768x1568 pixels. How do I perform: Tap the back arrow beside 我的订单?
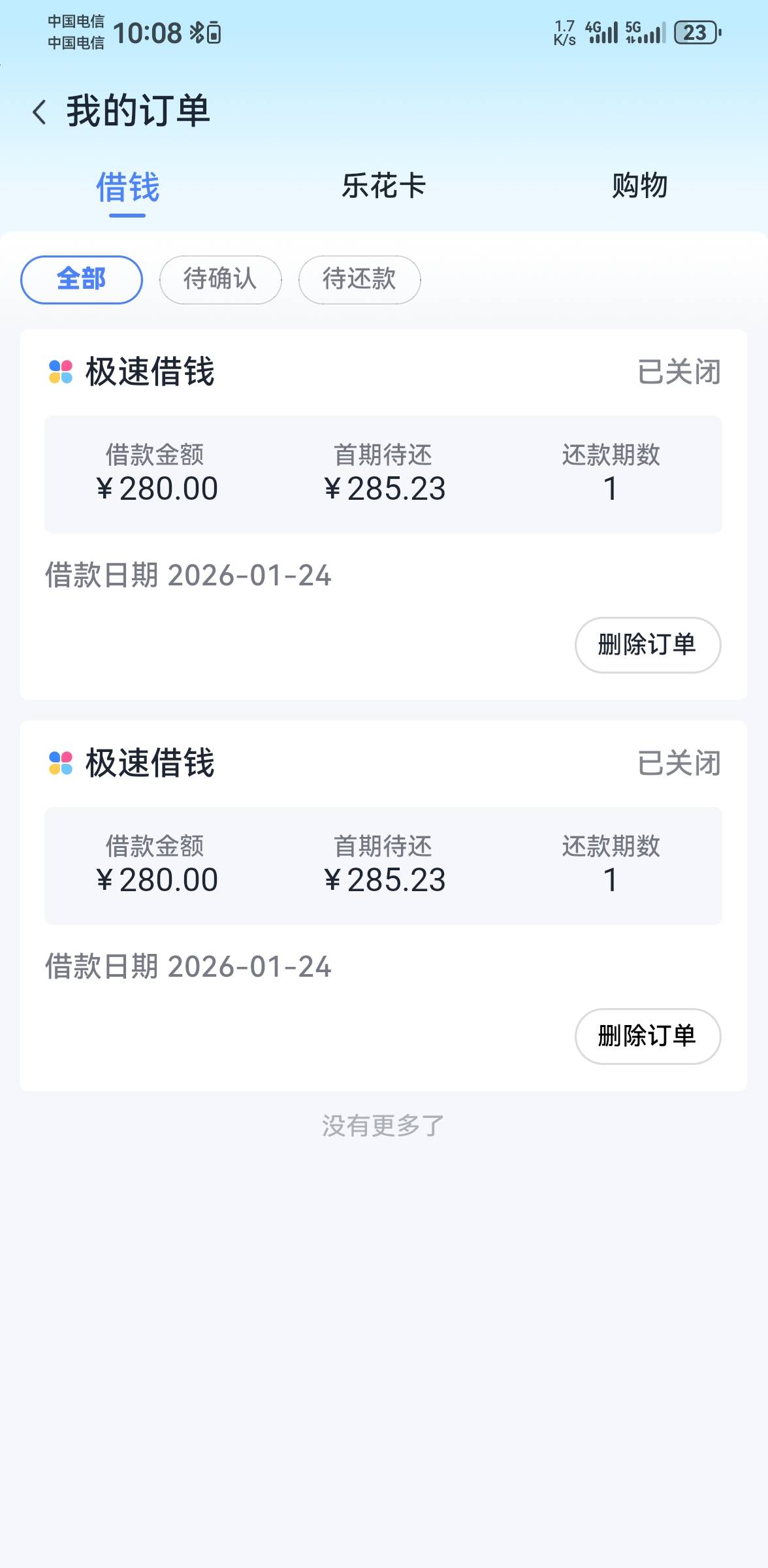tap(39, 112)
